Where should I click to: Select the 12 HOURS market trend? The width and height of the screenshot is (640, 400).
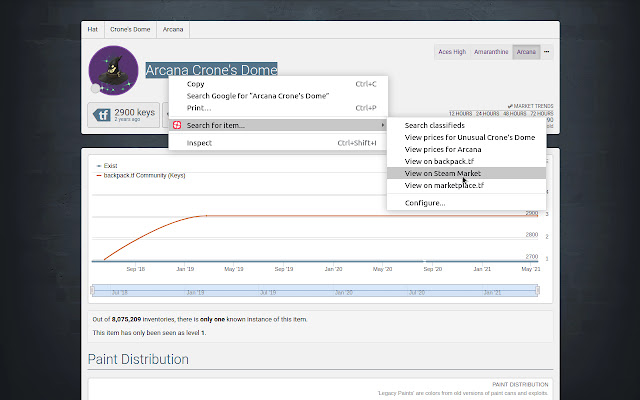(x=460, y=113)
